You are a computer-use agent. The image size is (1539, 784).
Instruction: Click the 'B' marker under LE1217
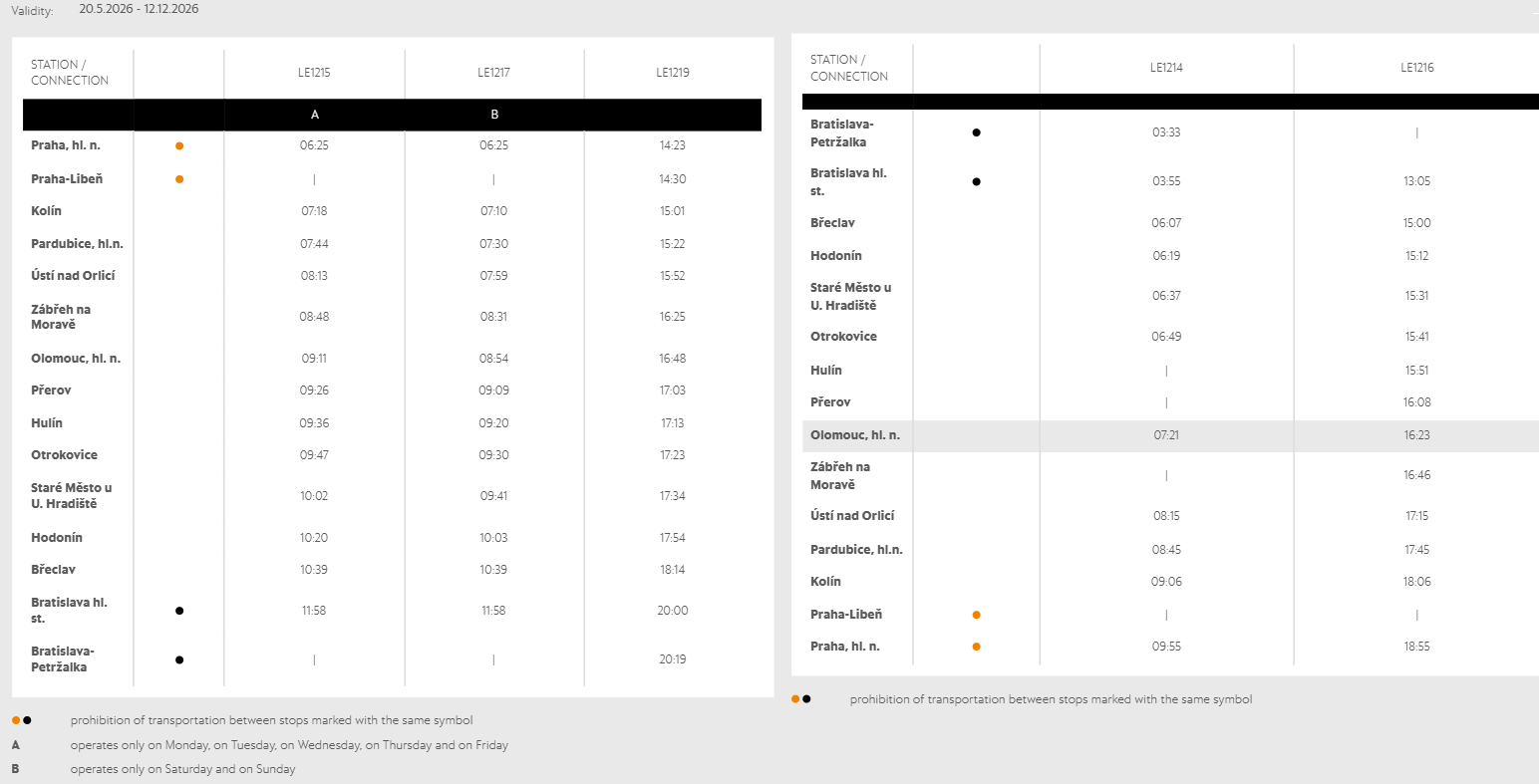(x=494, y=115)
